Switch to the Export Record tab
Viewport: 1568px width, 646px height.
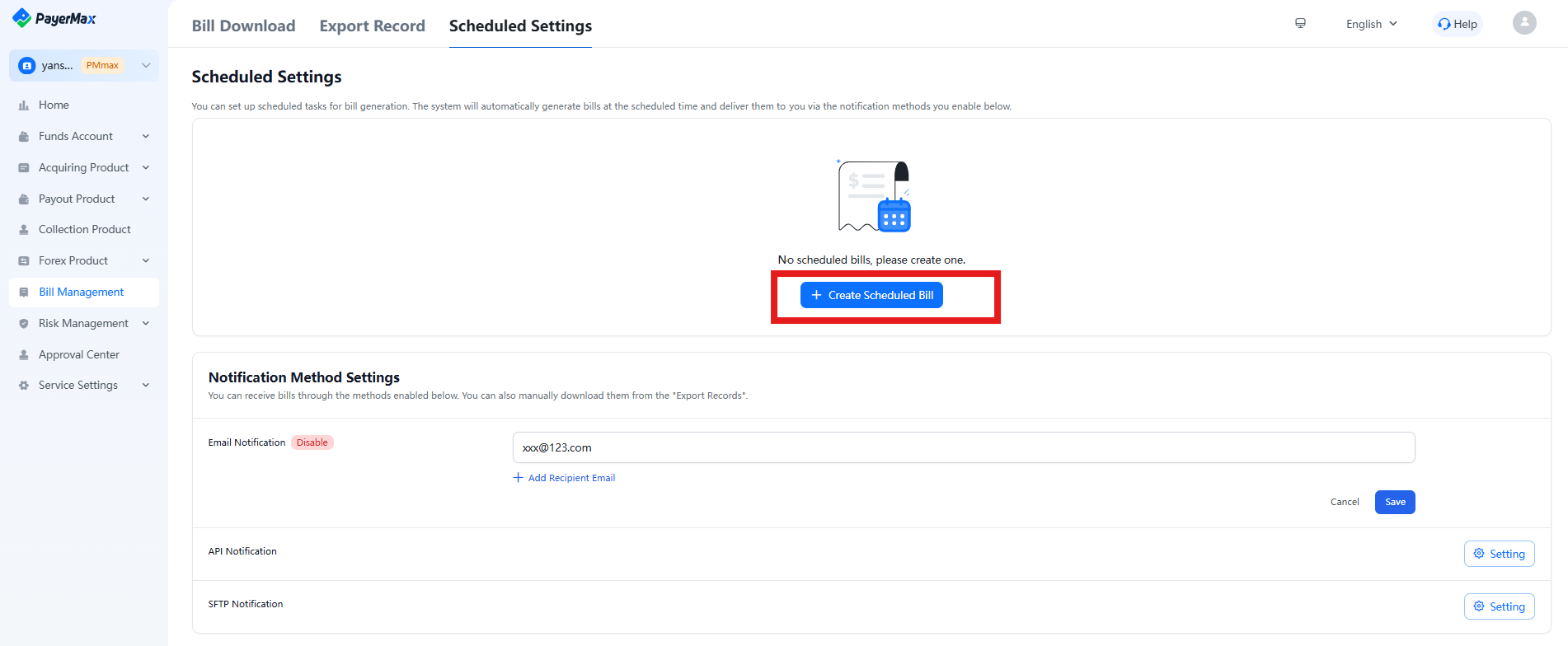[x=372, y=26]
